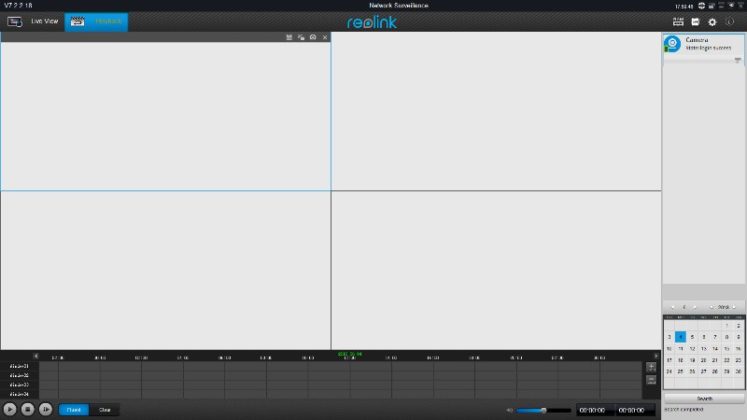
Task: Select the top-left video pane
Action: click(x=165, y=116)
